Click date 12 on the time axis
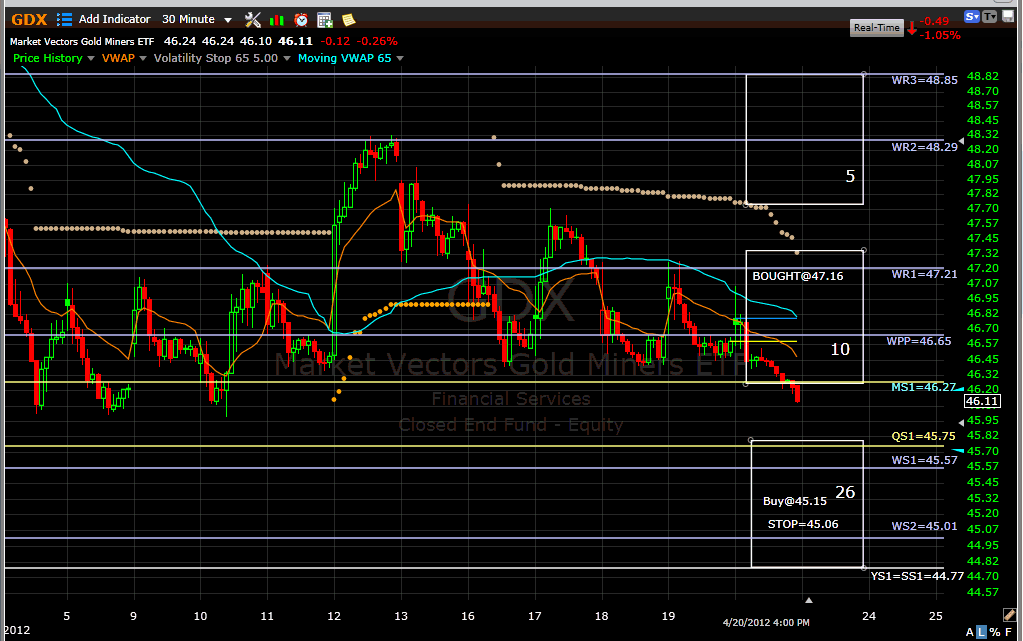The width and height of the screenshot is (1023, 641). coord(334,616)
